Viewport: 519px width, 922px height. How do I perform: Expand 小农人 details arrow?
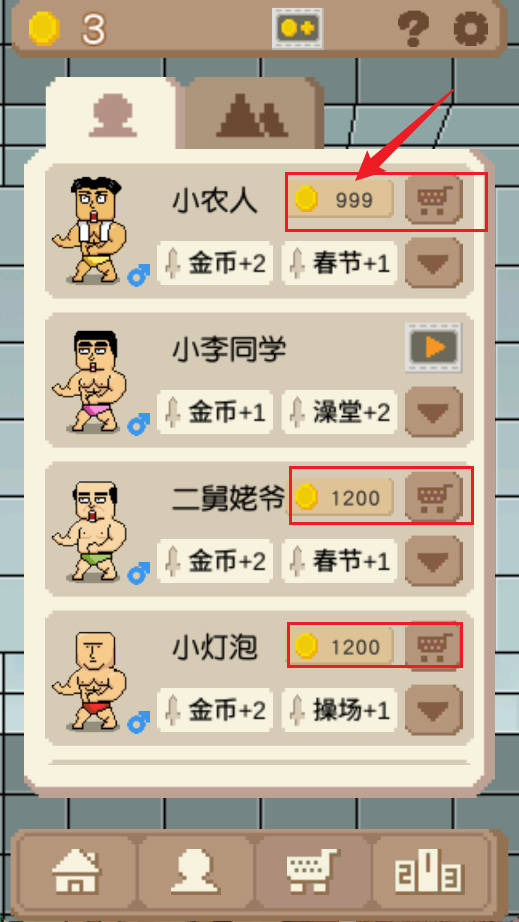tap(434, 264)
